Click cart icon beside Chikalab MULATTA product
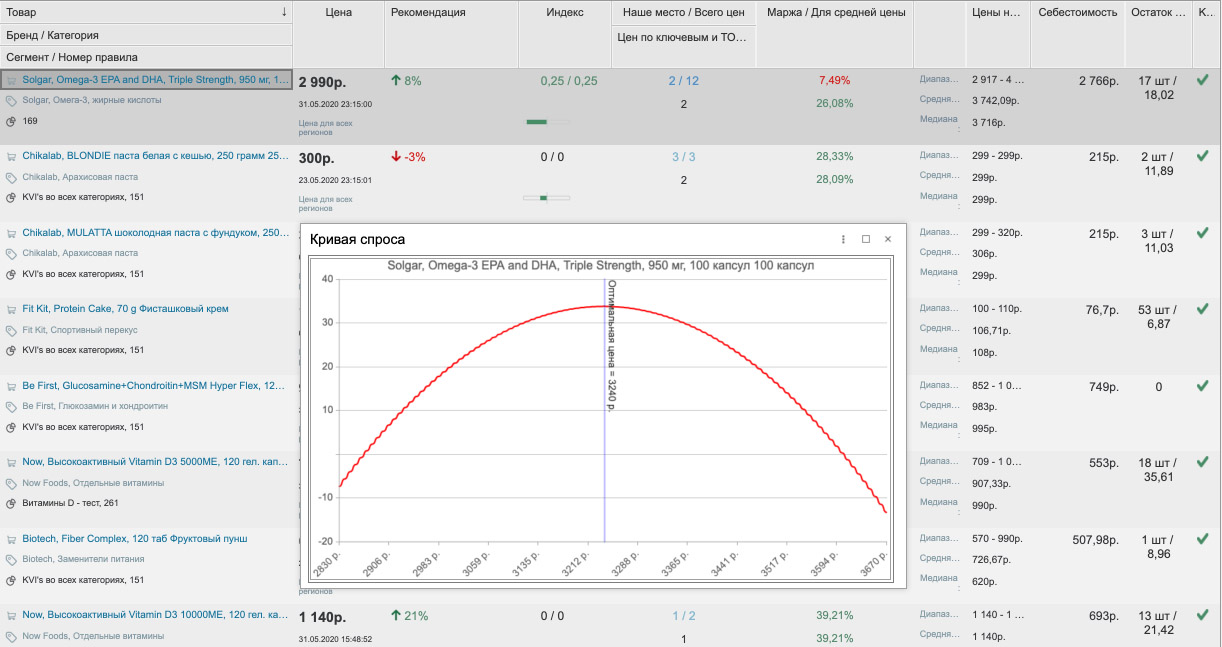The height and width of the screenshot is (647, 1222). pos(11,233)
